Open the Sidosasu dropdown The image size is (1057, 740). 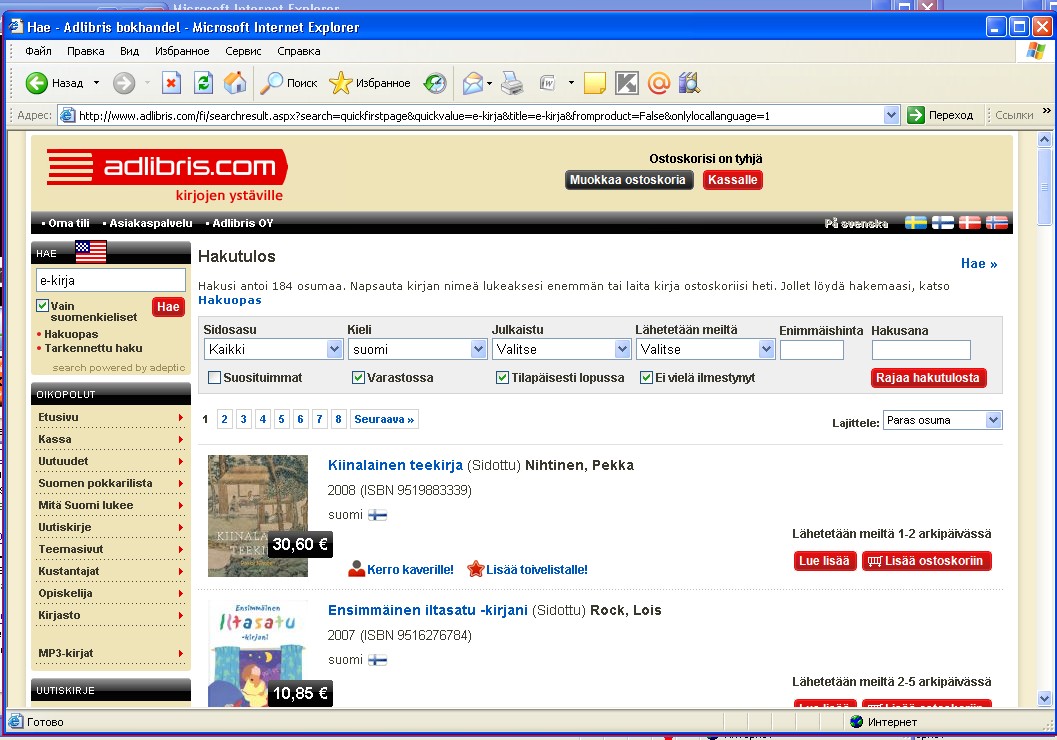pyautogui.click(x=273, y=350)
